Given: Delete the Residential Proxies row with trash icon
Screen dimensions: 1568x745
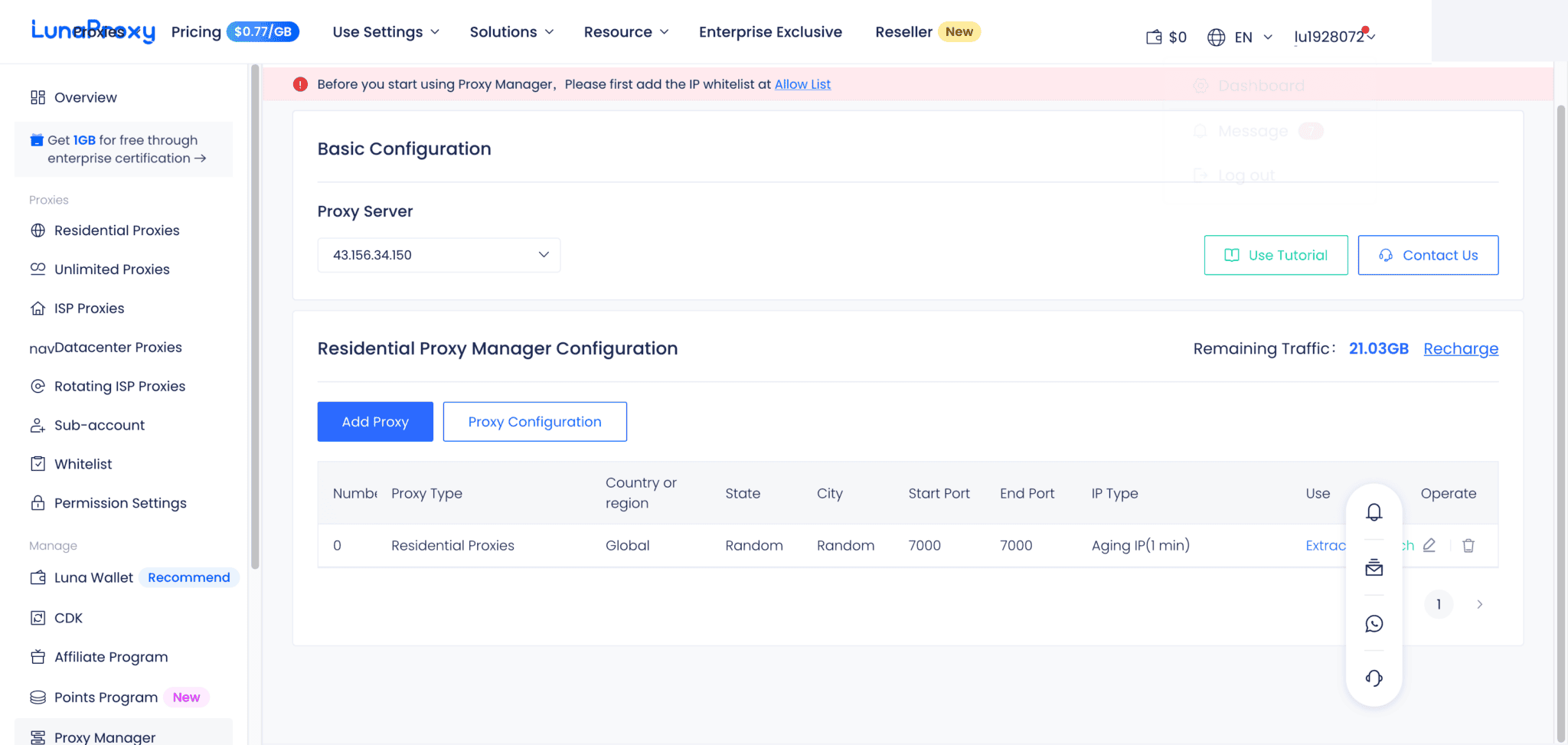Looking at the screenshot, I should tap(1468, 545).
